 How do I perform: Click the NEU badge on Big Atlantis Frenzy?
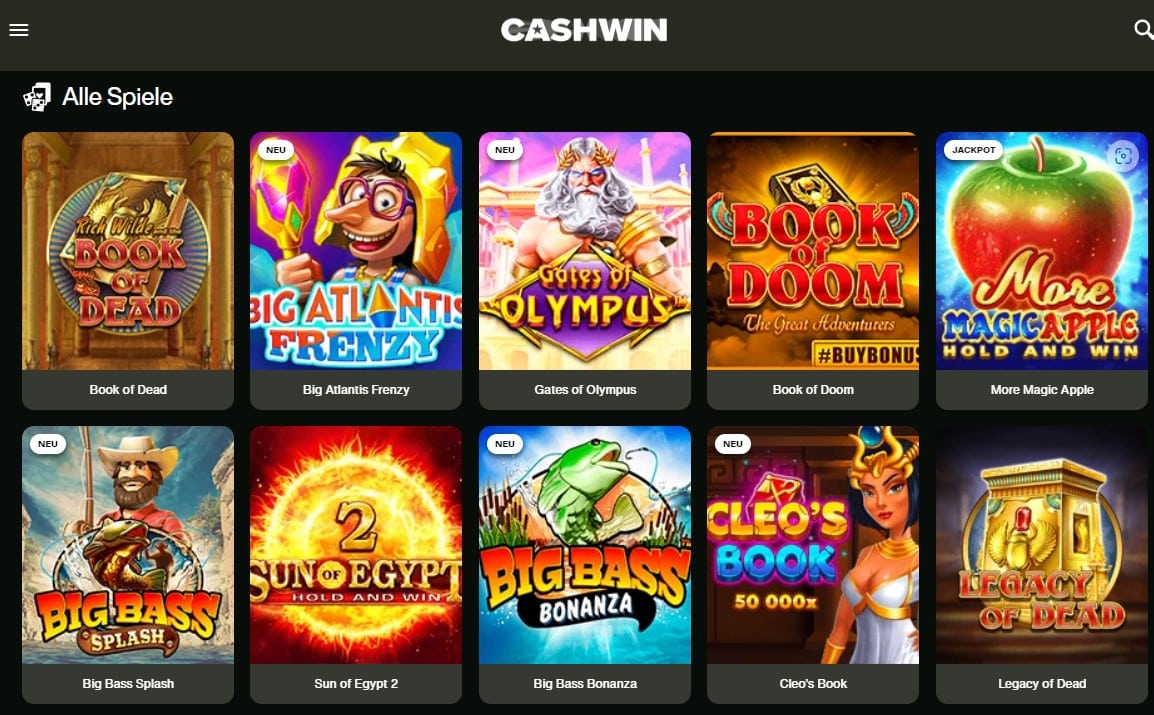[276, 150]
